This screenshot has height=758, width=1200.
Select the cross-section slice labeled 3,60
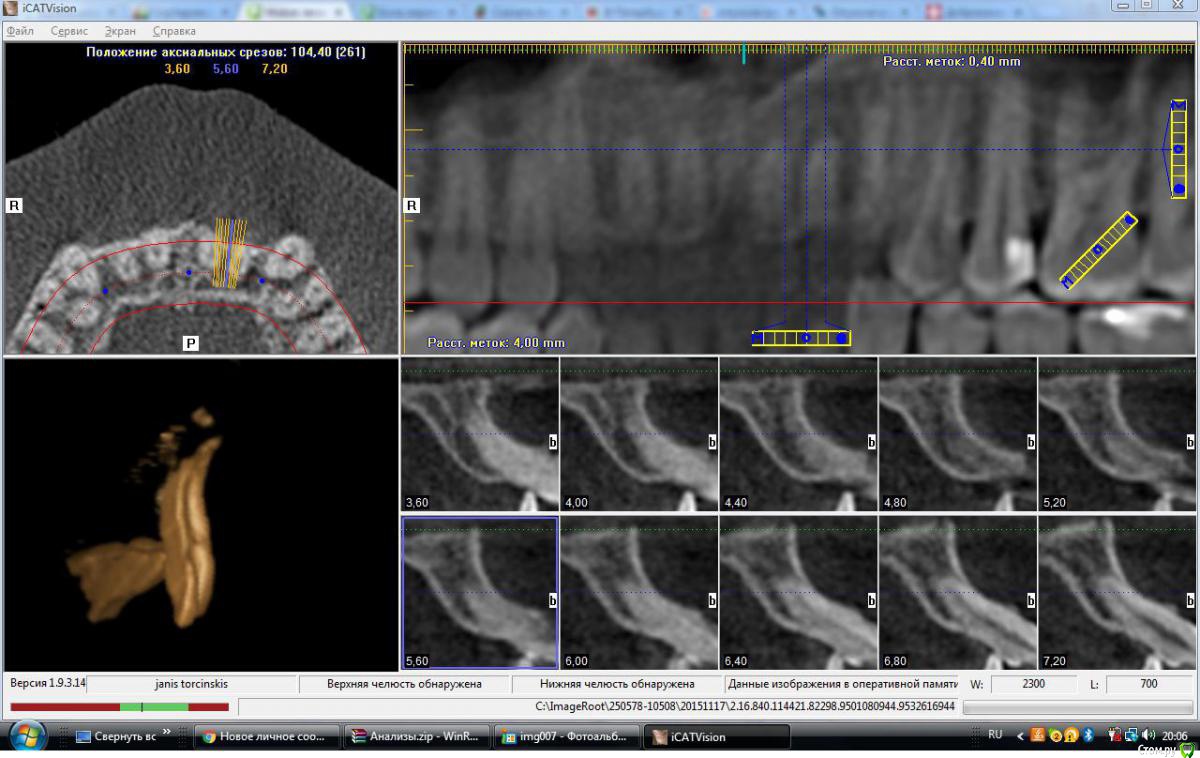coord(480,433)
